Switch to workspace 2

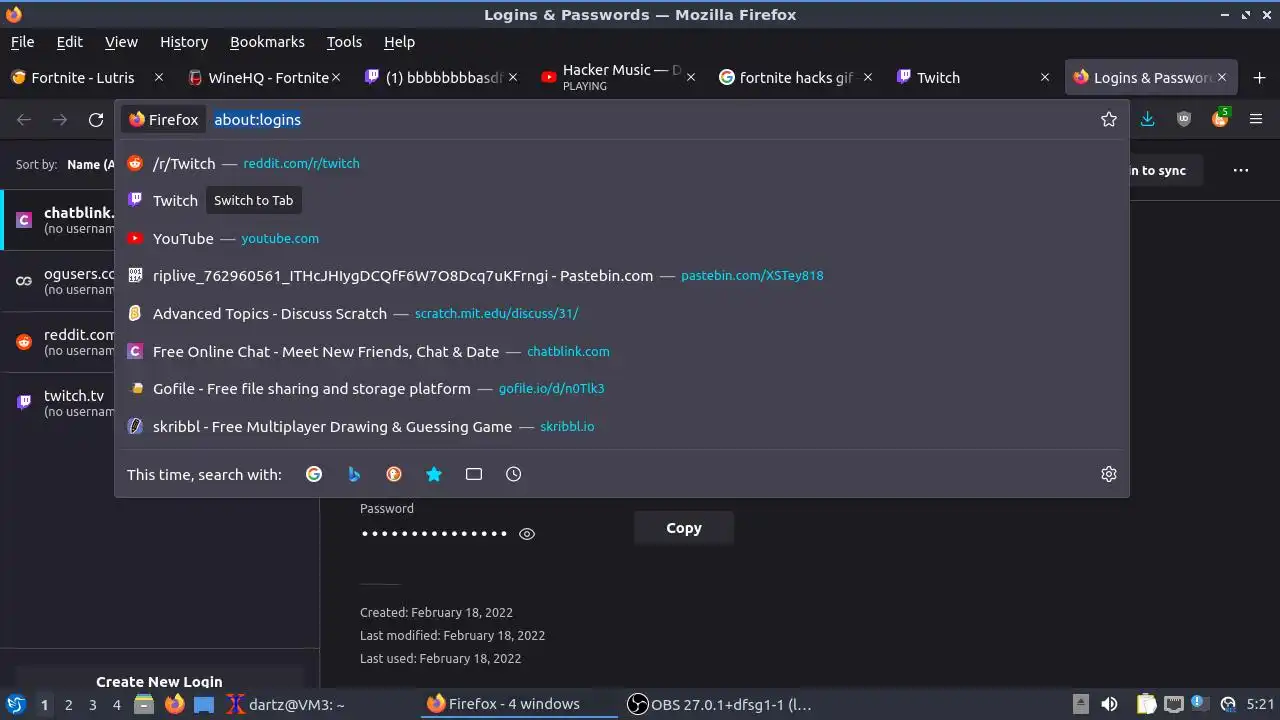tap(68, 705)
